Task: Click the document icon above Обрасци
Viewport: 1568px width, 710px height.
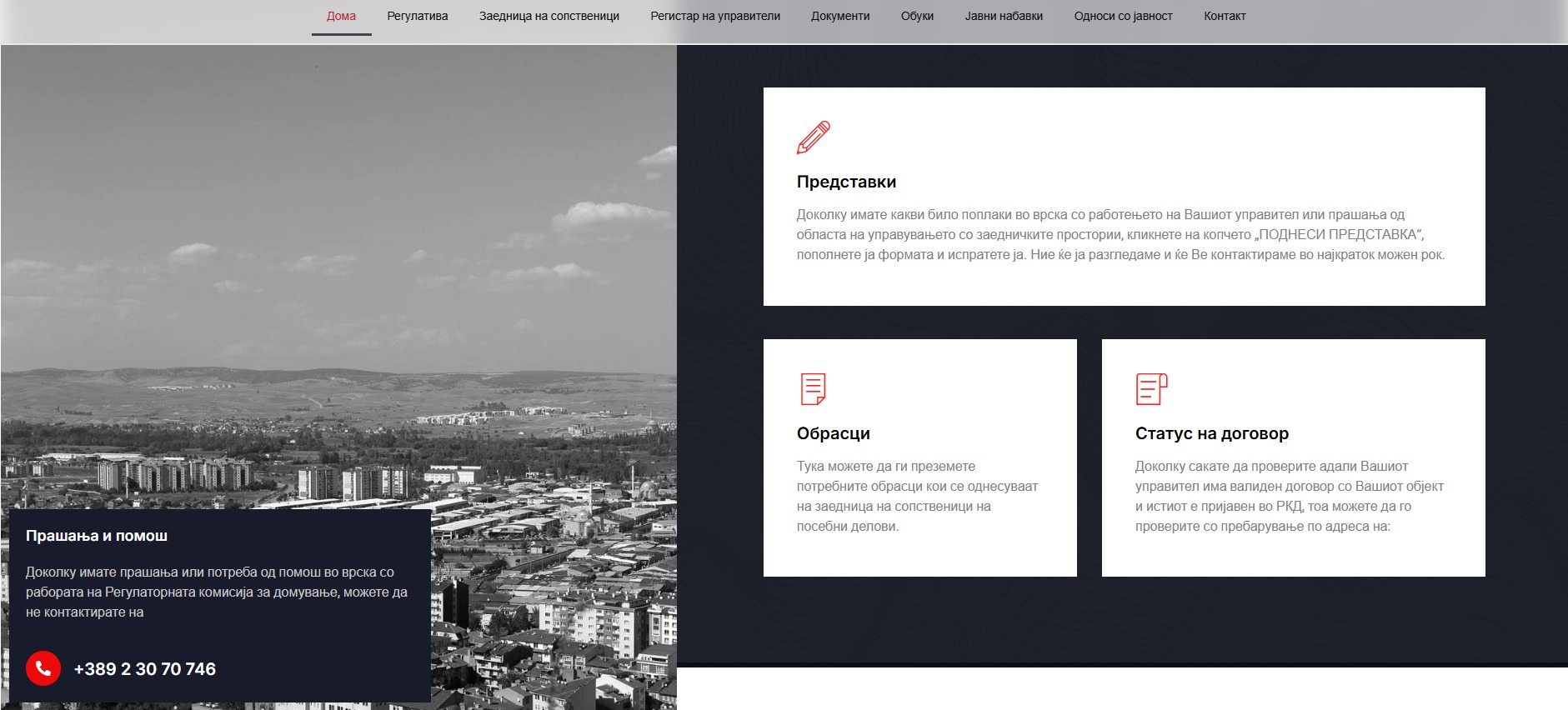Action: [813, 389]
